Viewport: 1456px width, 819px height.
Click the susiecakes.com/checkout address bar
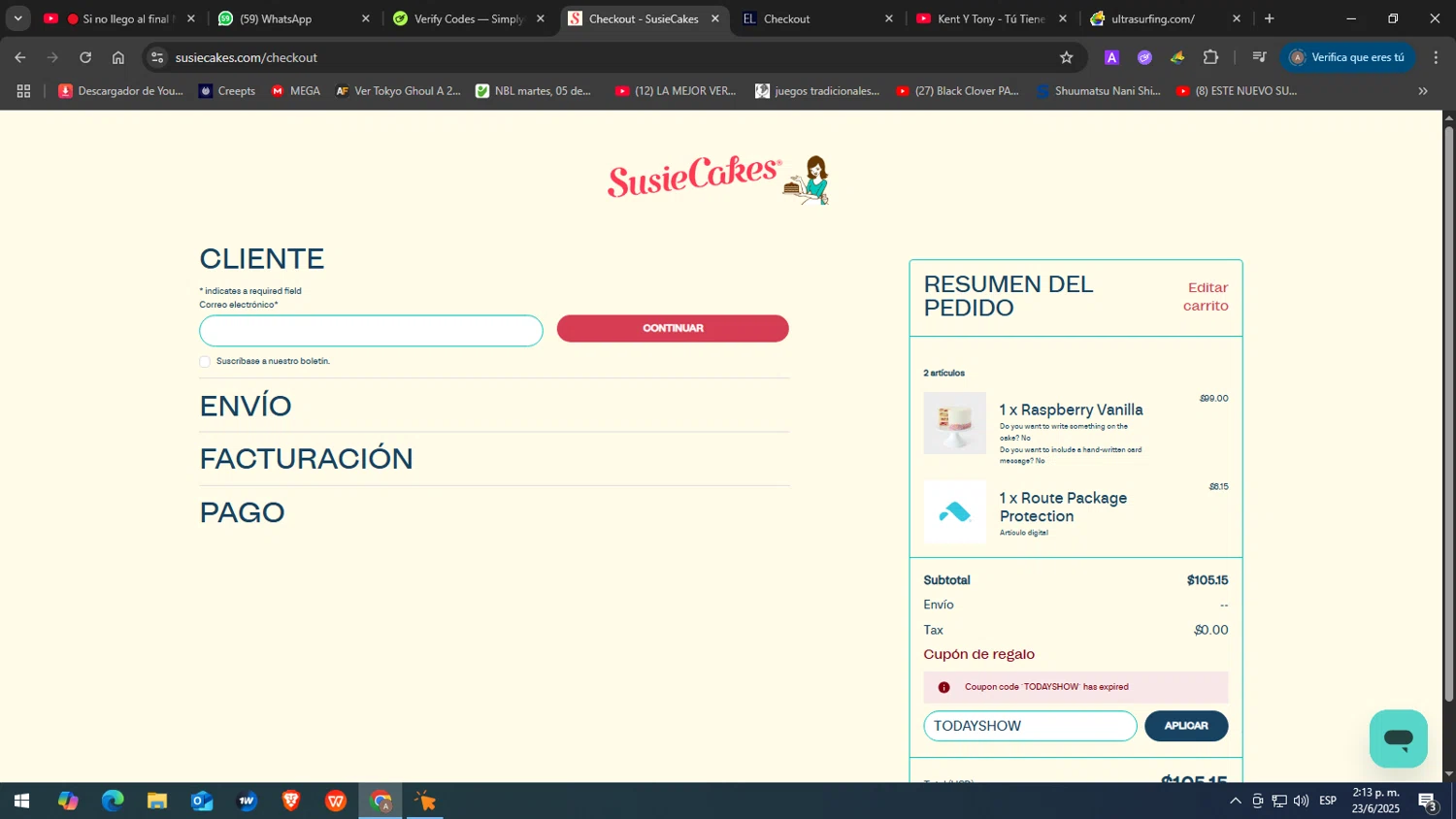pos(612,57)
